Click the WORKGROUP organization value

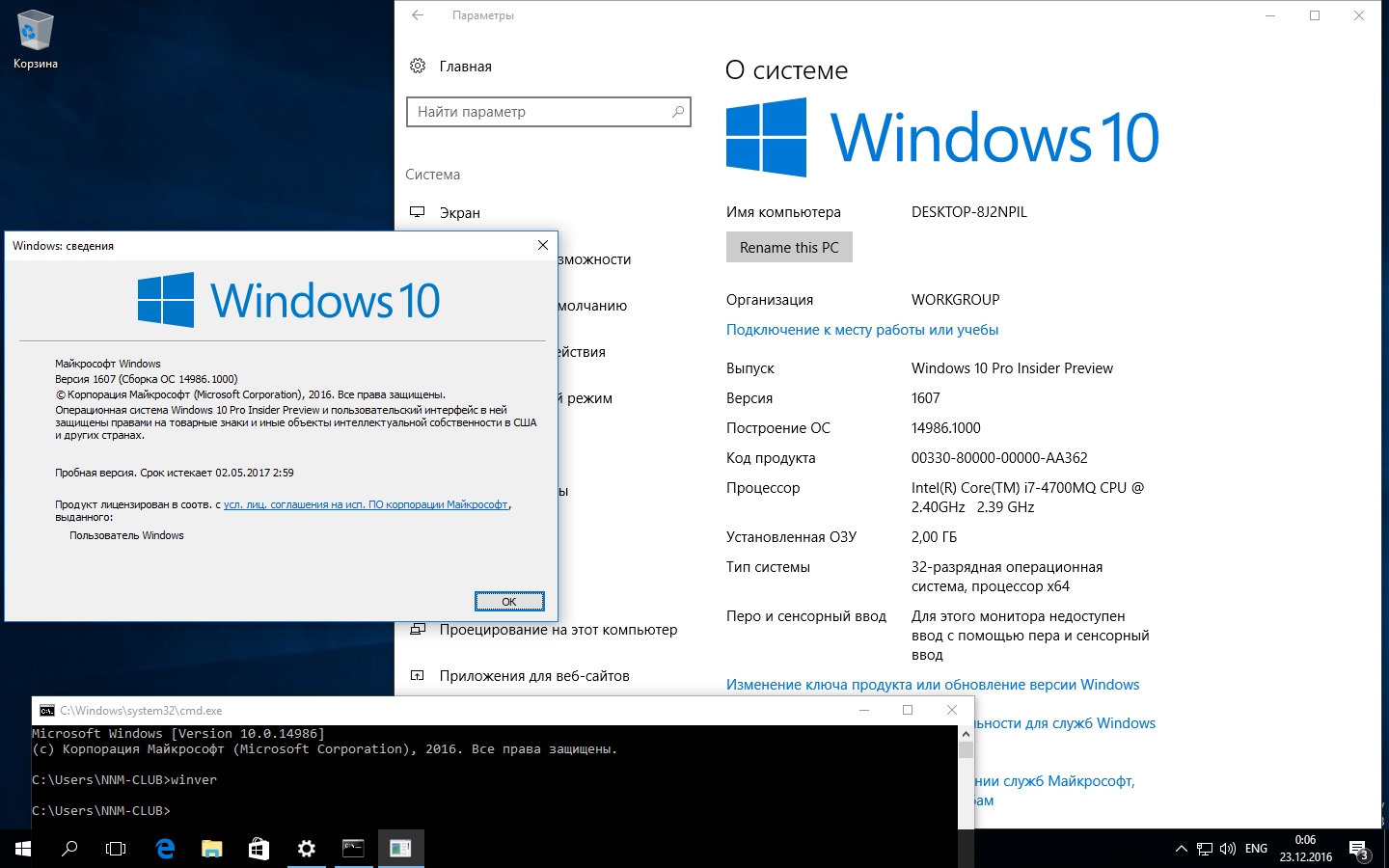click(956, 300)
